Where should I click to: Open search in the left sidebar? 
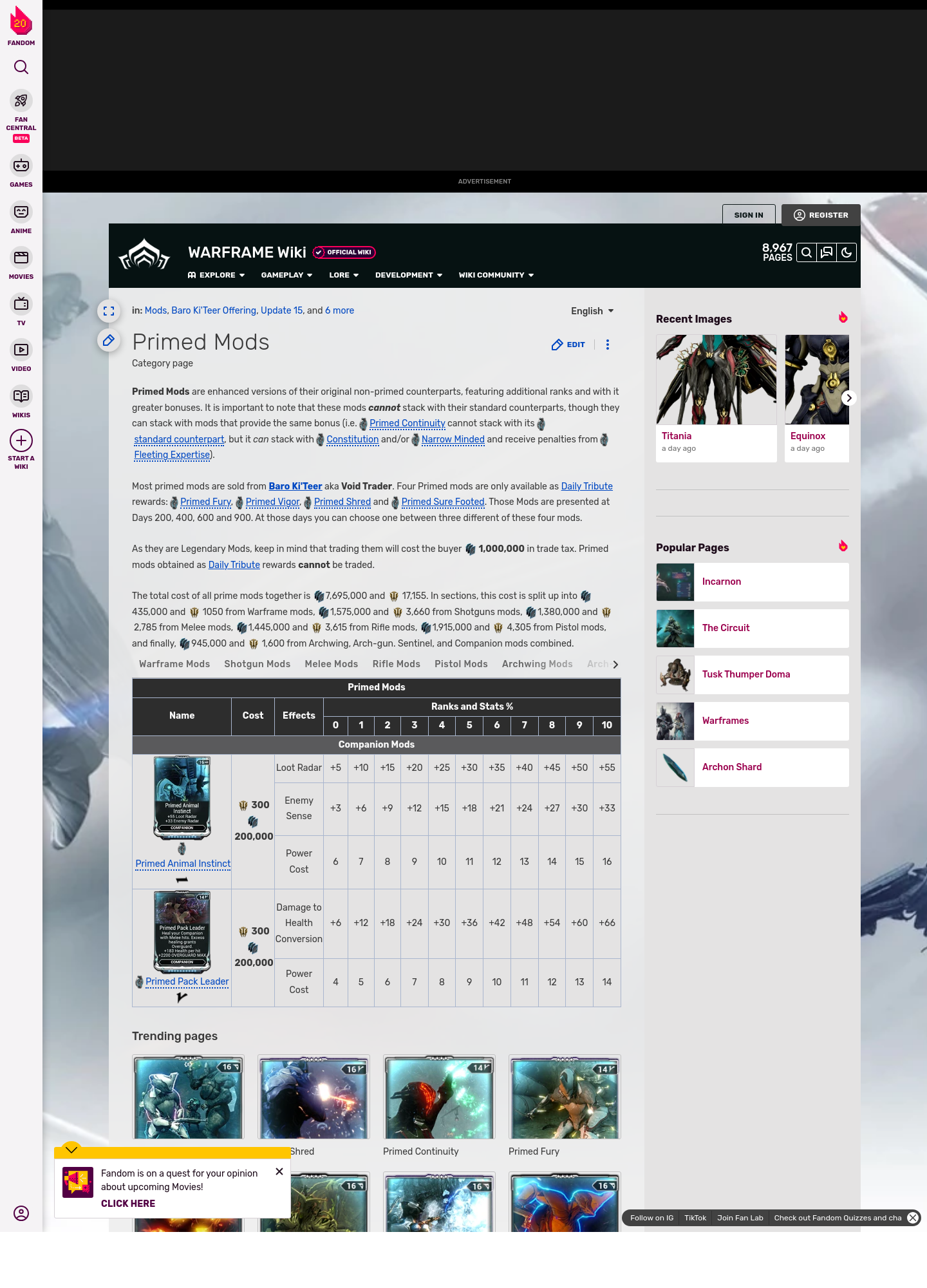pos(21,67)
